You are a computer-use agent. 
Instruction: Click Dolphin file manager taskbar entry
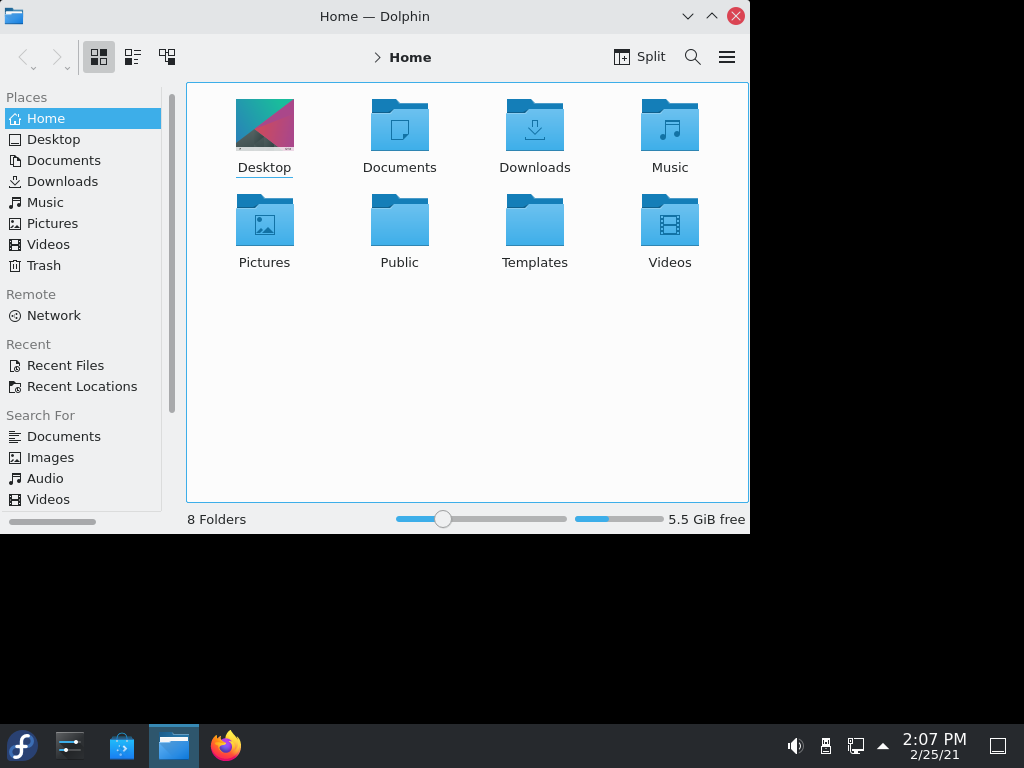(x=174, y=746)
